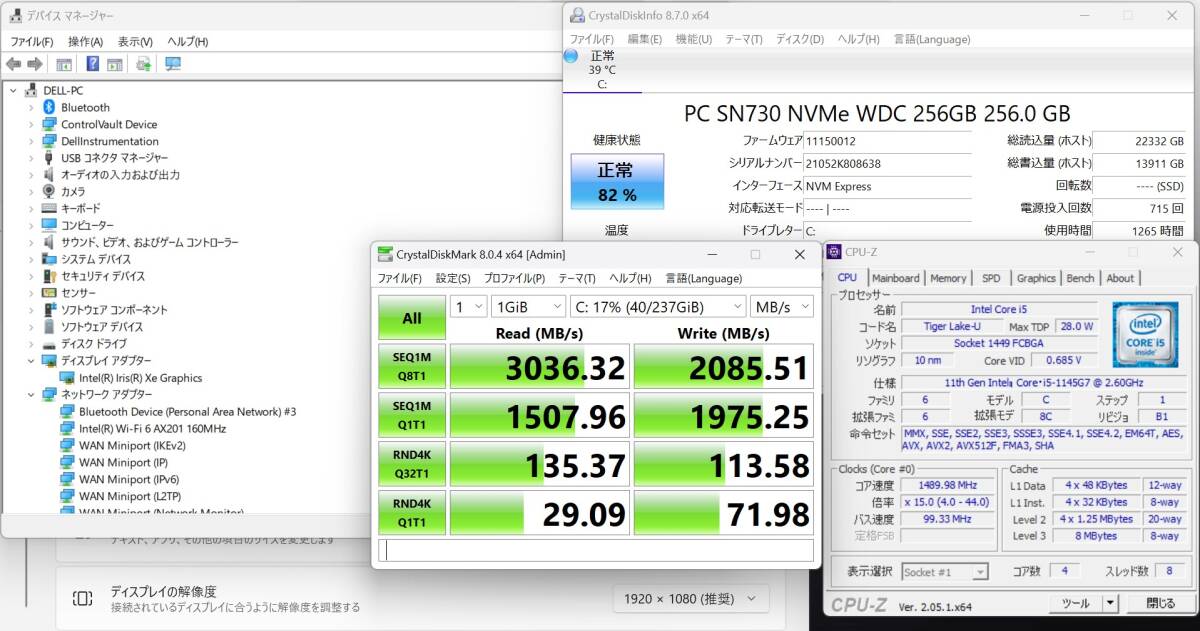
Task: Click the Intel Wi-Fi 6 AX201 adapter icon
Action: pos(67,428)
